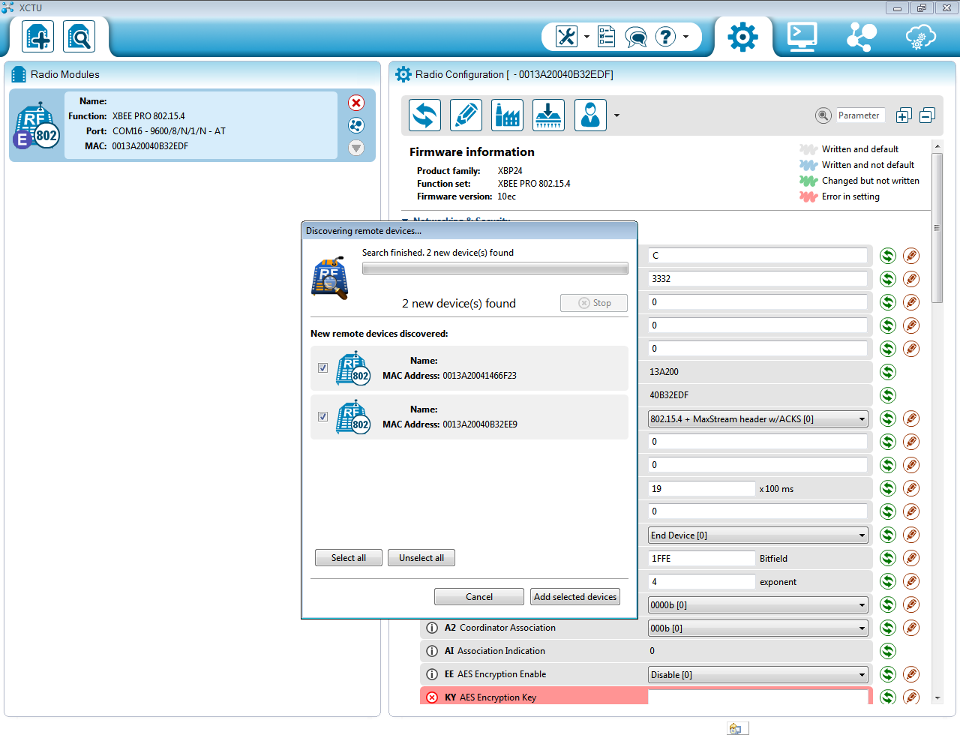Discover remote nodes of this module
This screenshot has width=960, height=738.
point(356,126)
